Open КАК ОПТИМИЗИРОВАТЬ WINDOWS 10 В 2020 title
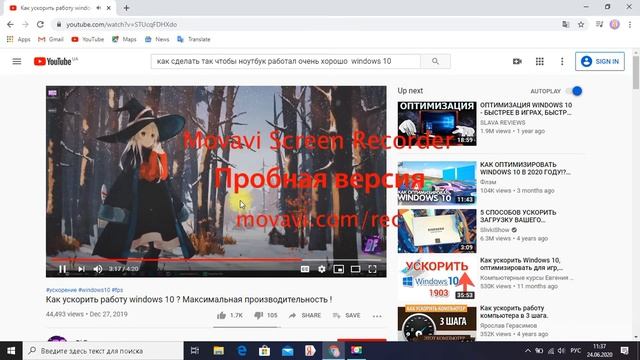Viewport: 640px width, 360px height. (525, 168)
